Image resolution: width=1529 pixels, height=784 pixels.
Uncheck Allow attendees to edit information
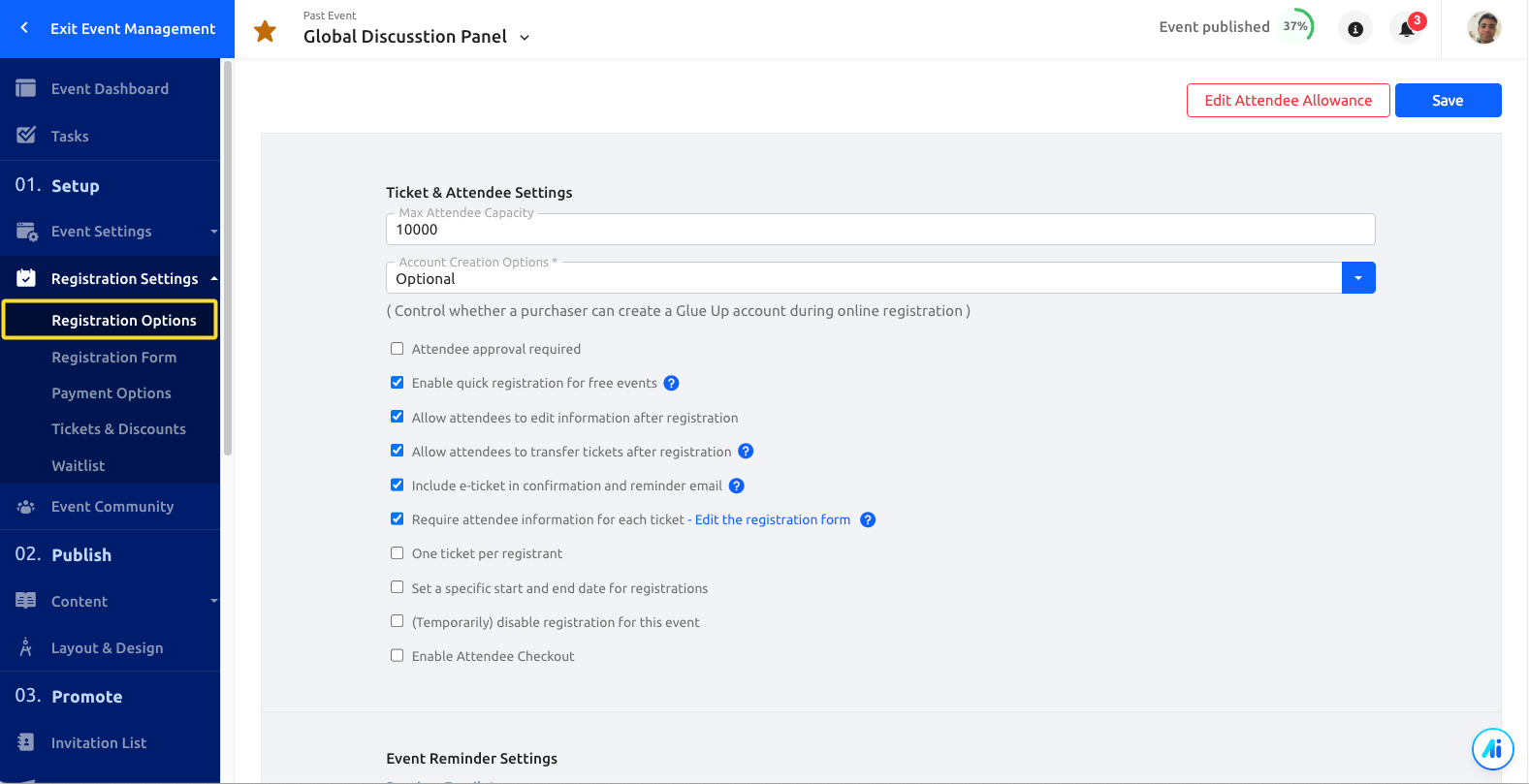click(397, 417)
